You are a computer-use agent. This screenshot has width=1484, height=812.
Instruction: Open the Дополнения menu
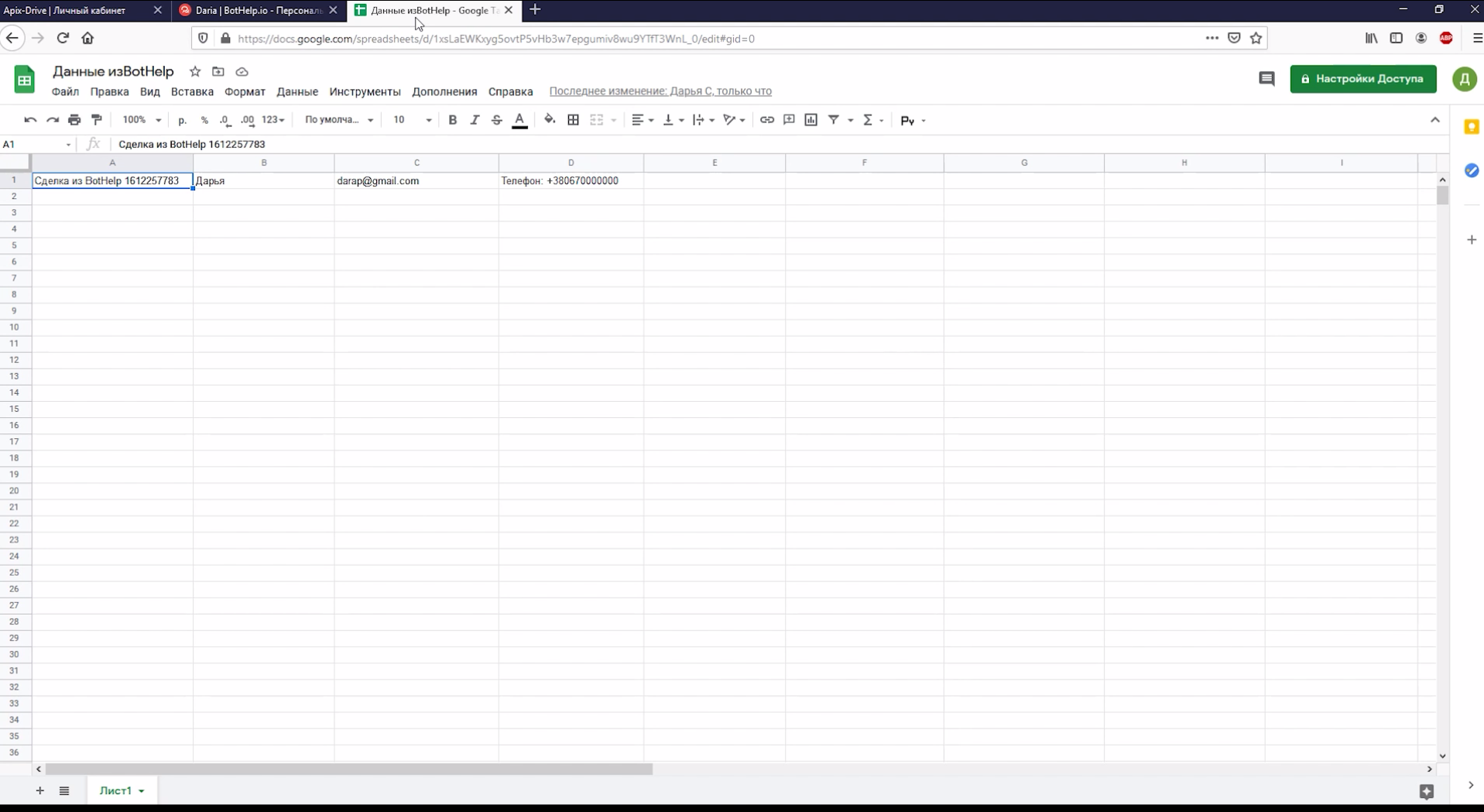pos(444,91)
